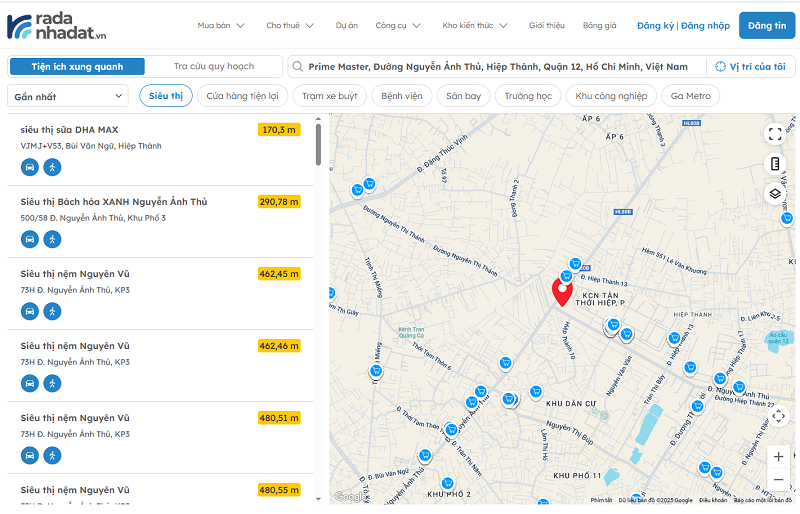The width and height of the screenshot is (800, 514).
Task: Click the car directions icon for siêu thị sữa DHA MAX
Action: [30, 167]
